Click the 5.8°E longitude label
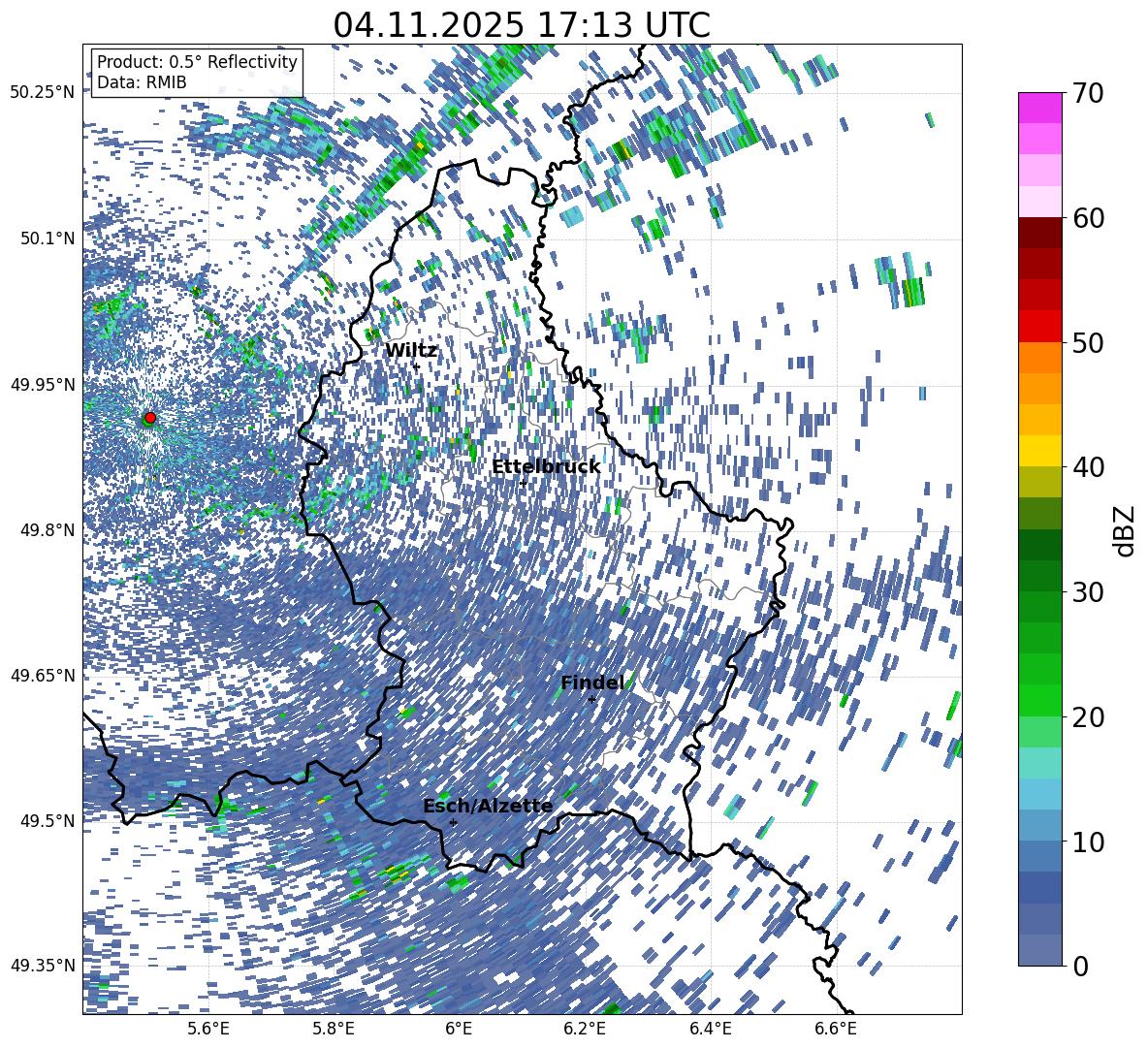Image resolution: width=1148 pixels, height=1048 pixels. (x=334, y=1029)
